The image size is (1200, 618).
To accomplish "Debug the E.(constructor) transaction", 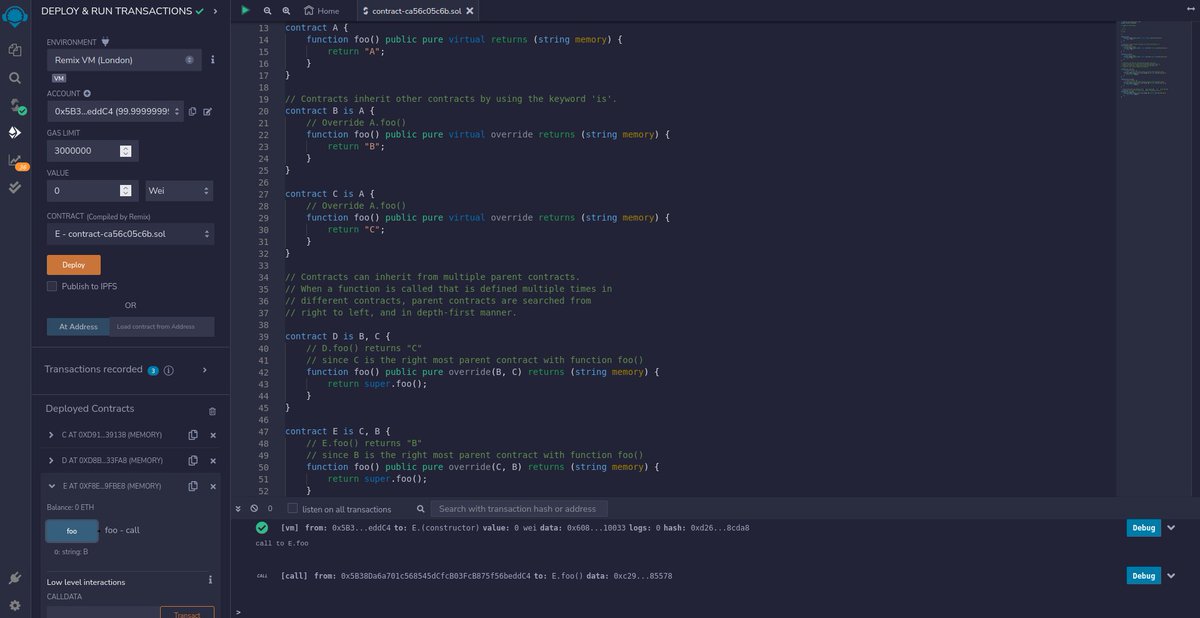I will click(1144, 528).
